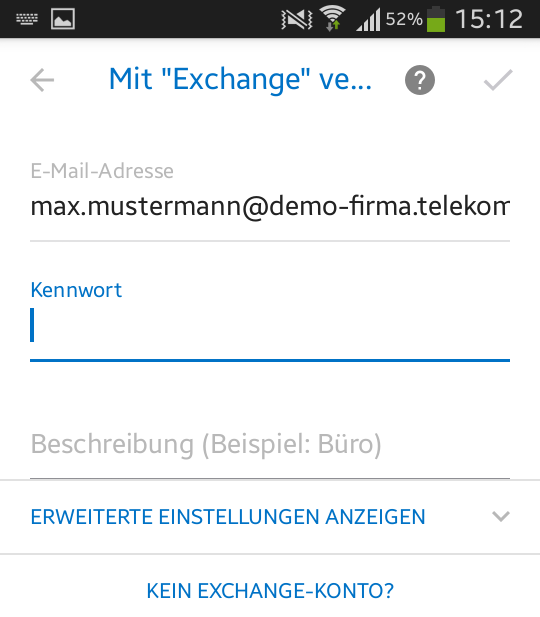The image size is (540, 617).
Task: Tap the Kennwort field label
Action: (x=76, y=290)
